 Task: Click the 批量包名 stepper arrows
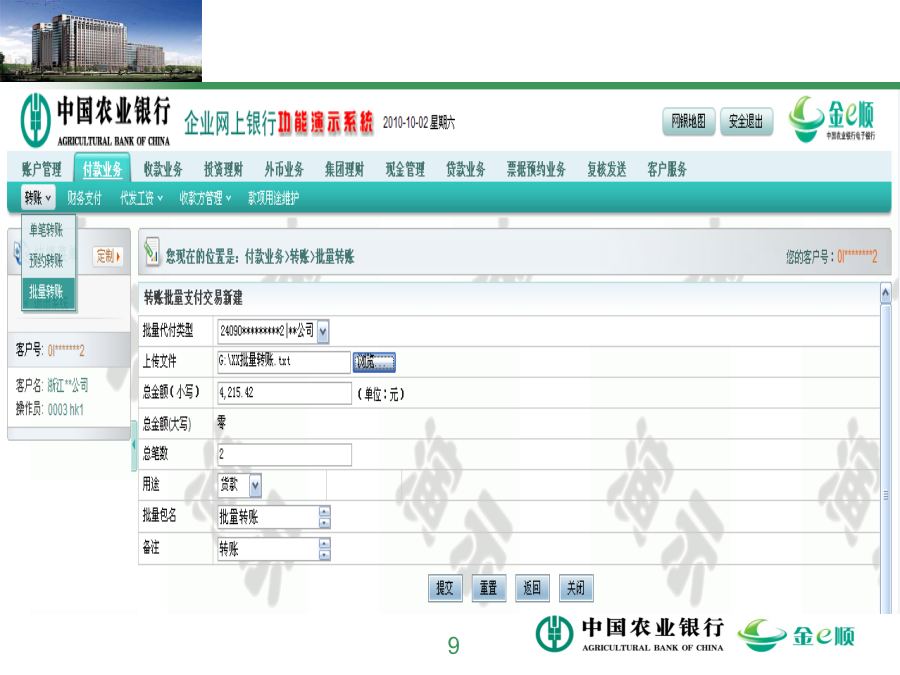coord(324,517)
